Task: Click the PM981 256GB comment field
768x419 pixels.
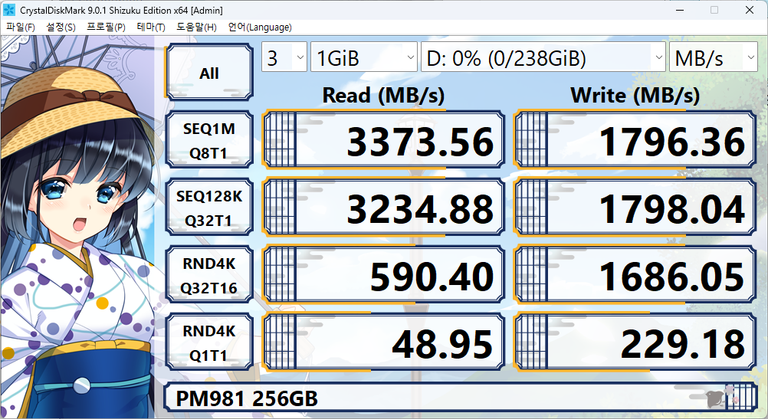Action: [x=460, y=397]
